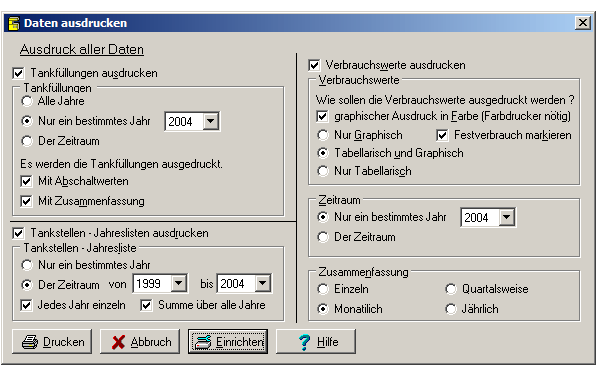The width and height of the screenshot is (597, 374).
Task: Toggle Jedes Jahr einzeln checkbox
Action: click(x=26, y=305)
